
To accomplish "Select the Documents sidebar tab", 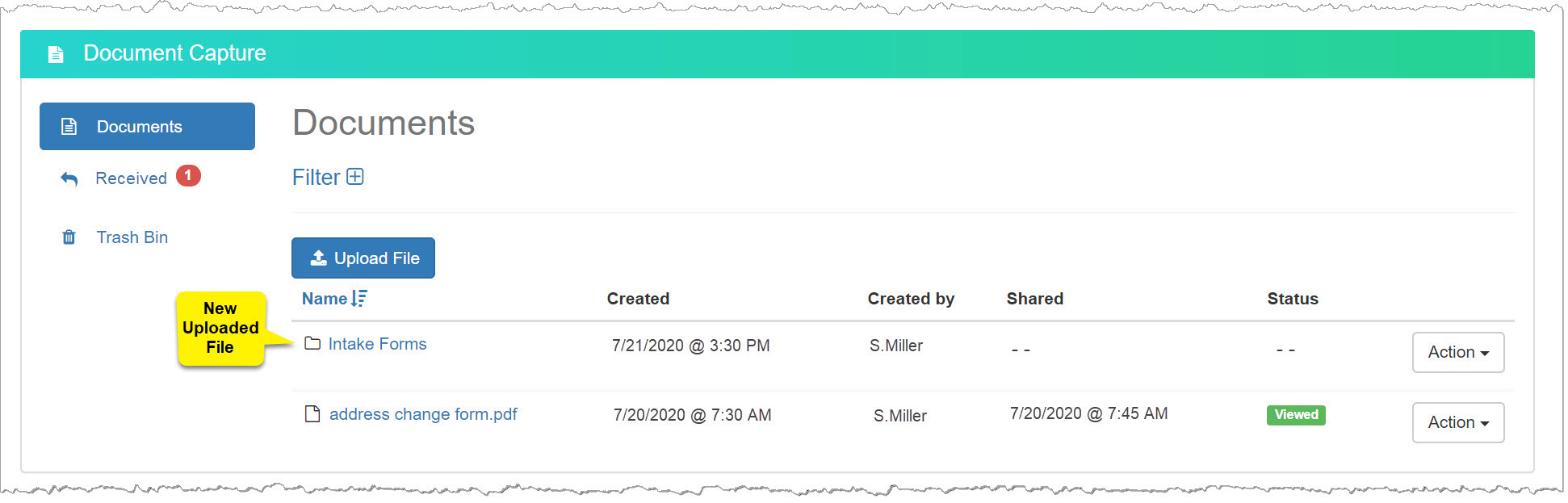I will click(x=147, y=127).
